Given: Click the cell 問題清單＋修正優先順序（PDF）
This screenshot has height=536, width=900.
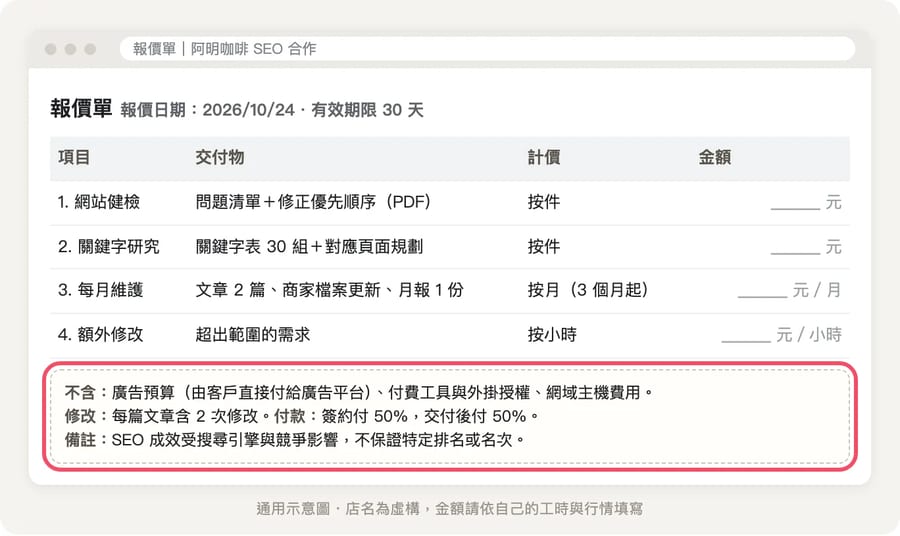Looking at the screenshot, I should 313,202.
